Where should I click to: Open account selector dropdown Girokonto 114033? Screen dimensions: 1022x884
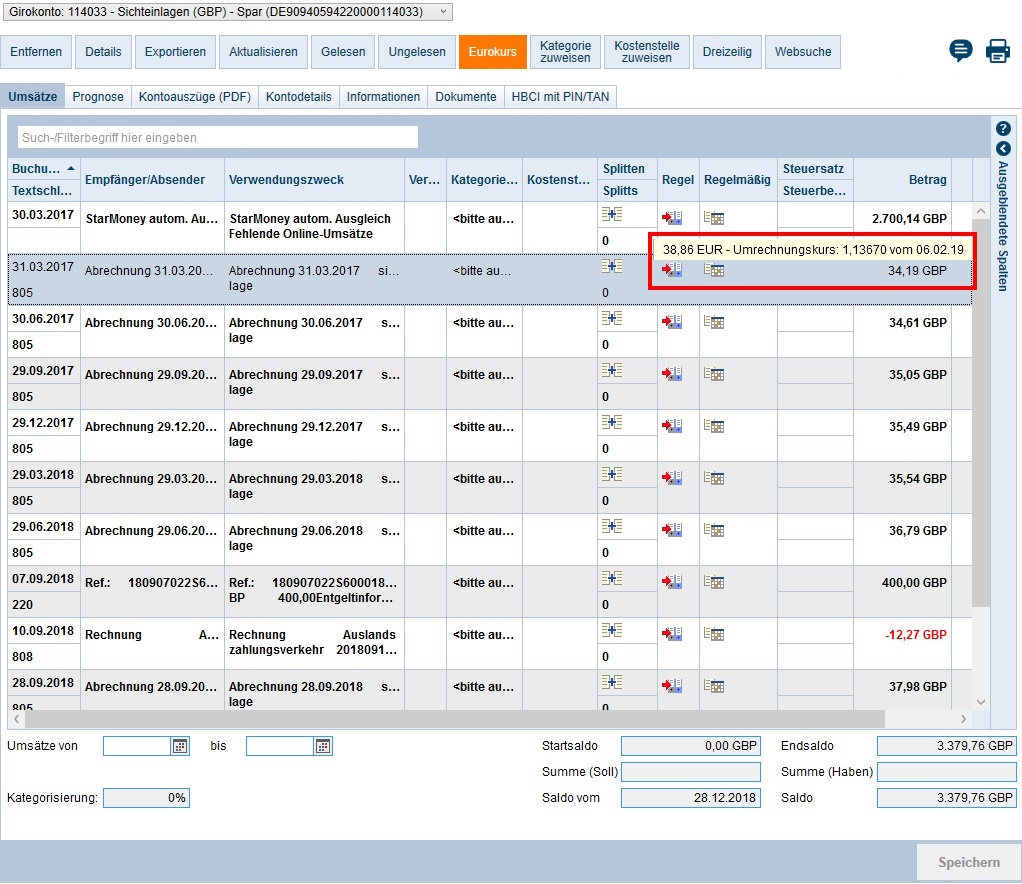[227, 12]
